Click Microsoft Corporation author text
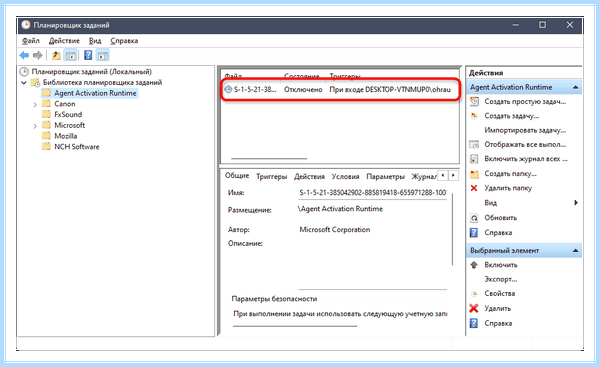 (334, 230)
